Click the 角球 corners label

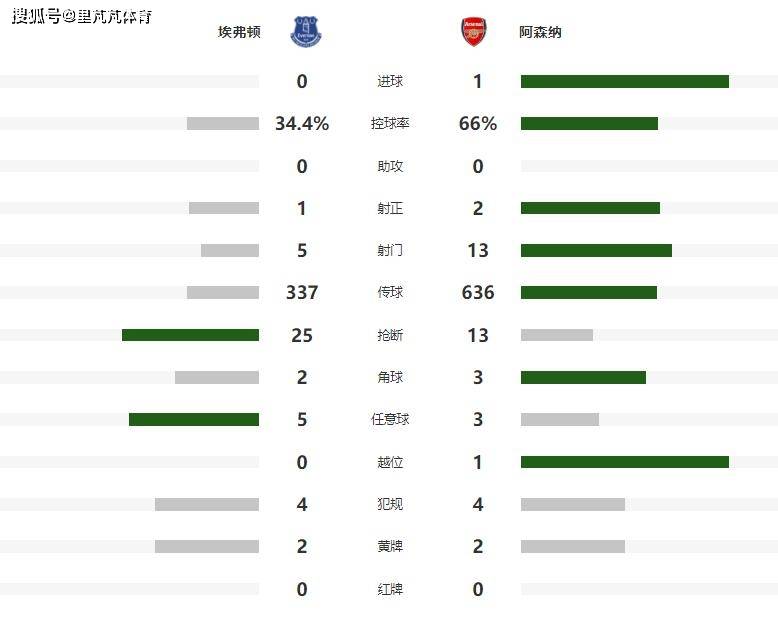coord(390,377)
